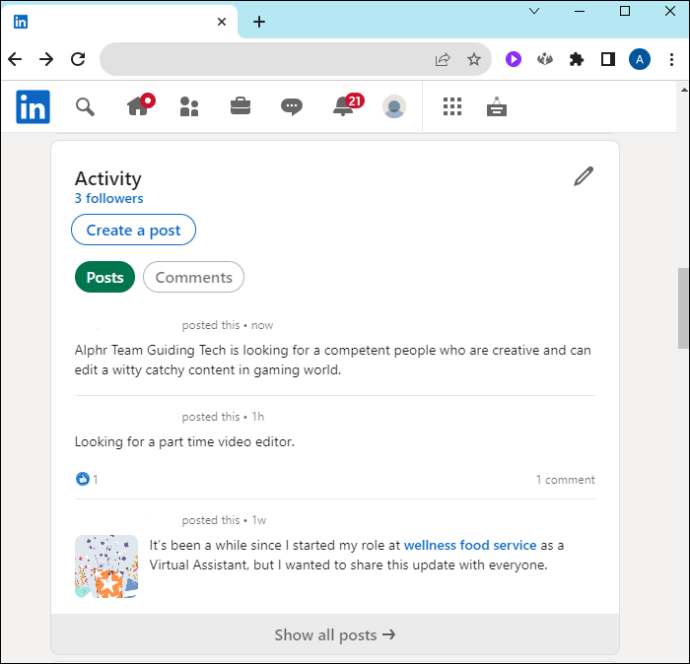Click the share page icon in address bar

[442, 59]
